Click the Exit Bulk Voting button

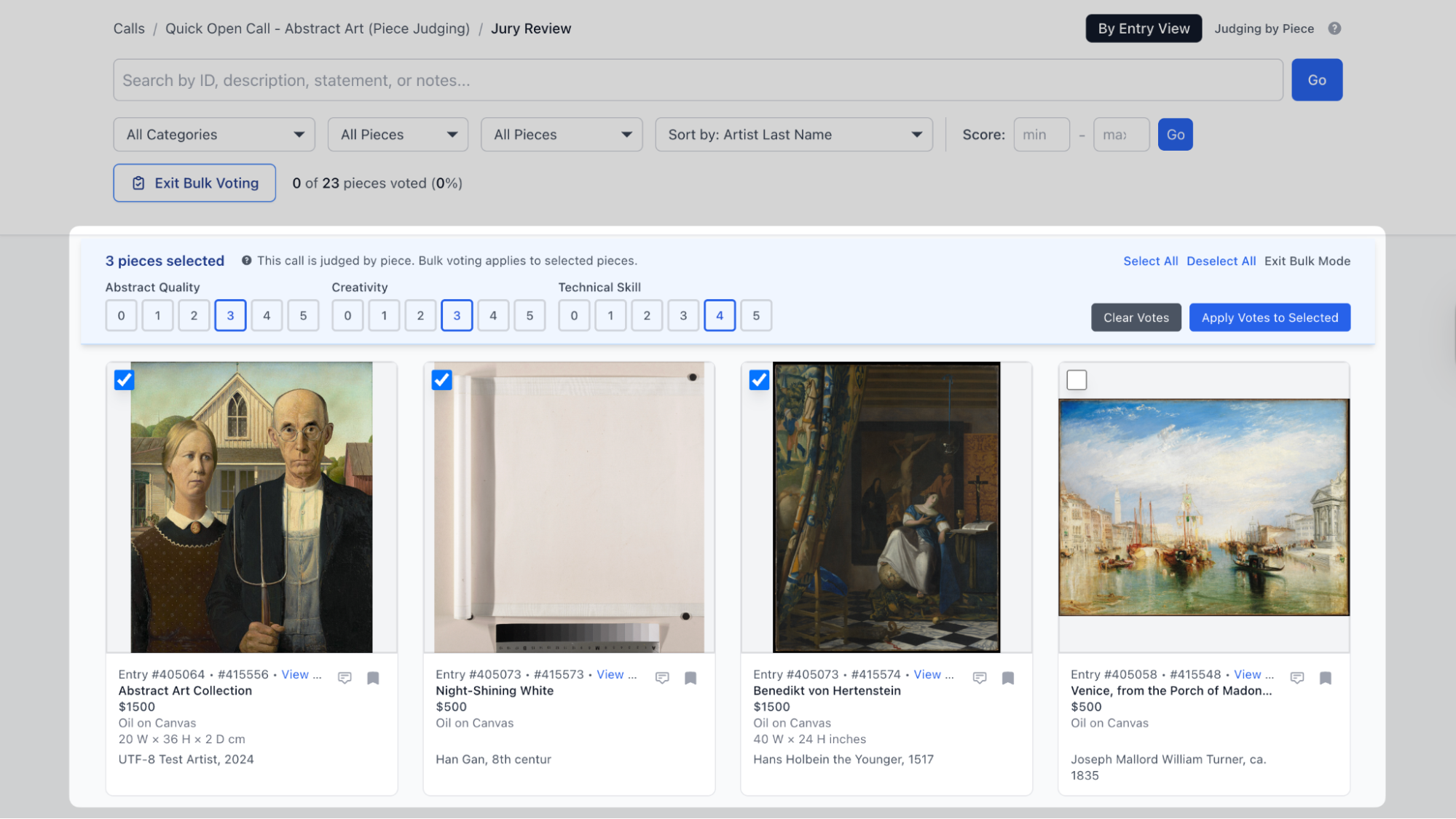194,183
